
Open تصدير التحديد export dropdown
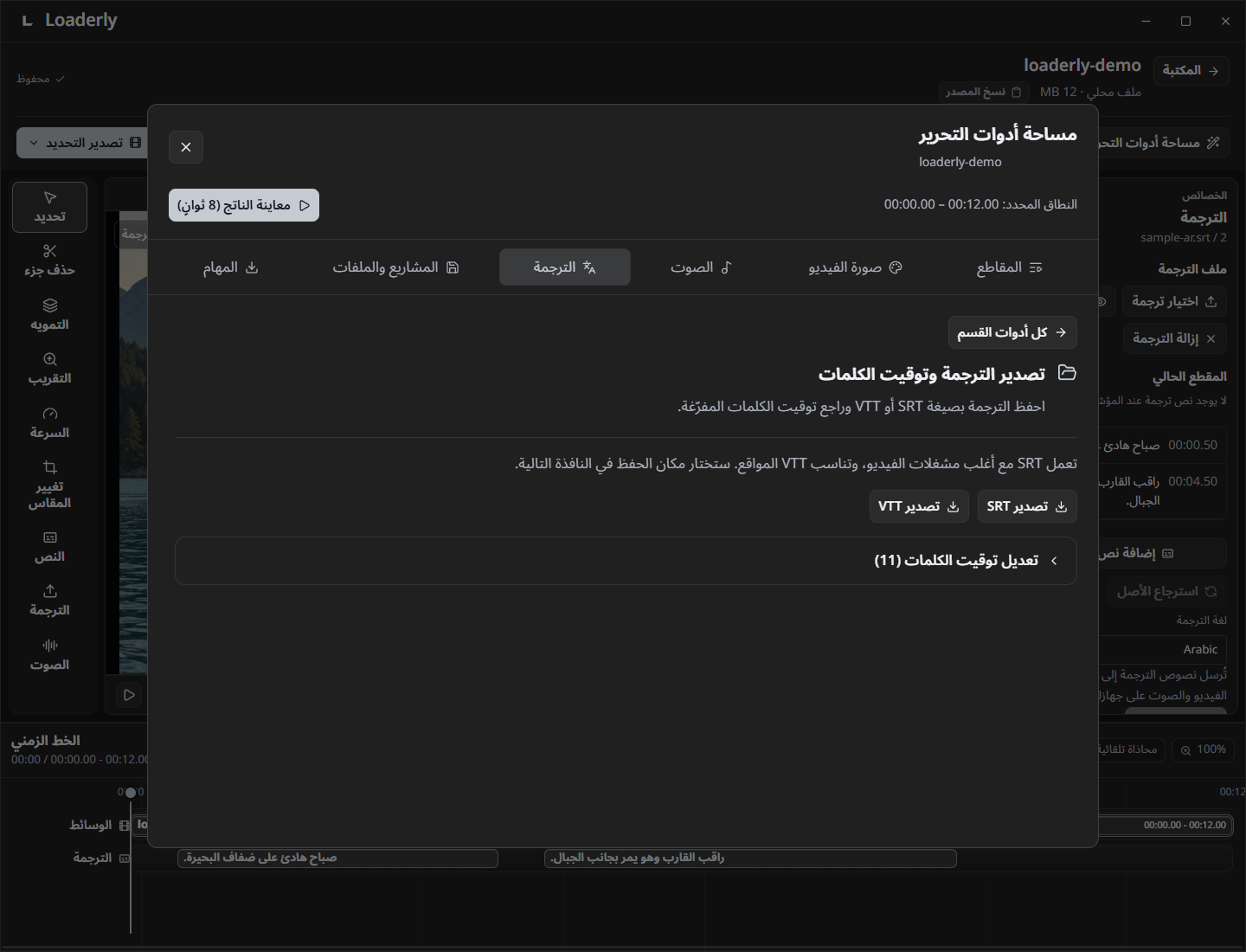click(x=82, y=143)
